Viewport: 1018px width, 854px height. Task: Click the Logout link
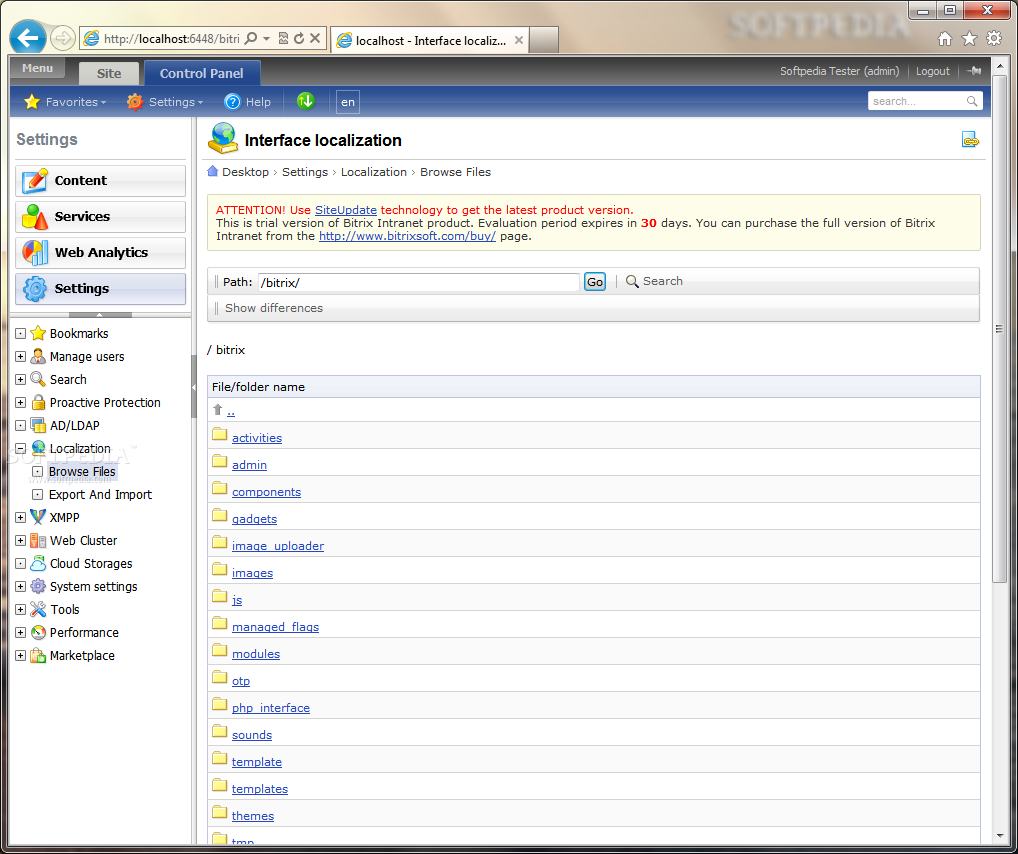932,71
